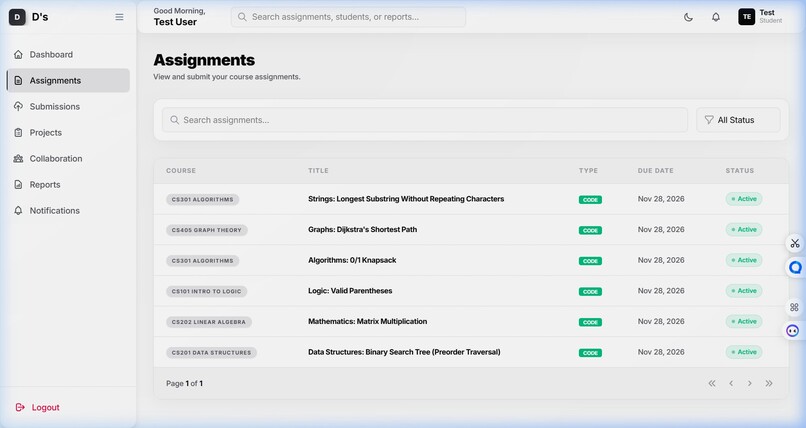Open Strings: Longest Substring Without Repeating Characters

406,199
